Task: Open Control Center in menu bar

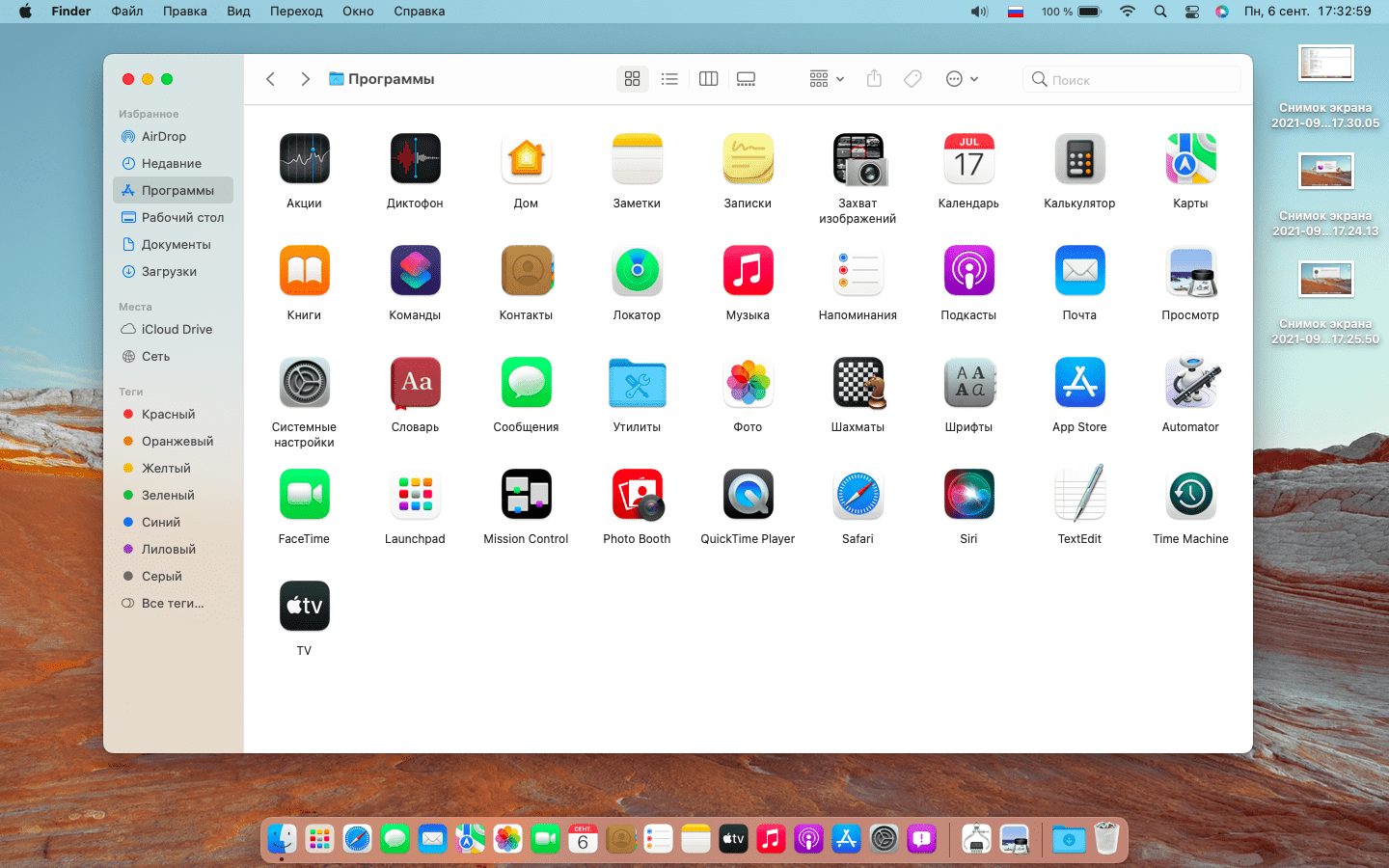Action: [x=1192, y=12]
